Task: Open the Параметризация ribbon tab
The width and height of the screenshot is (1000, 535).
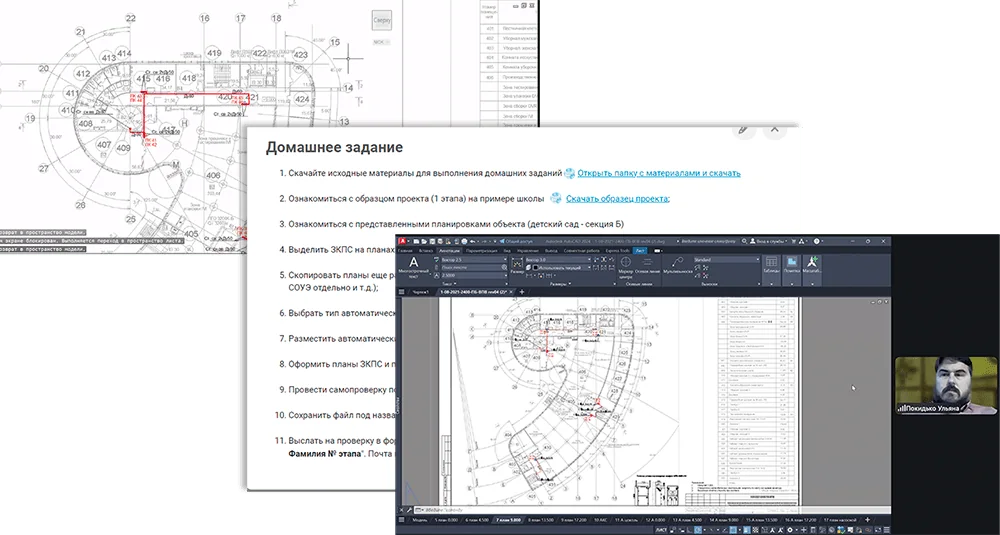Action: pyautogui.click(x=482, y=251)
